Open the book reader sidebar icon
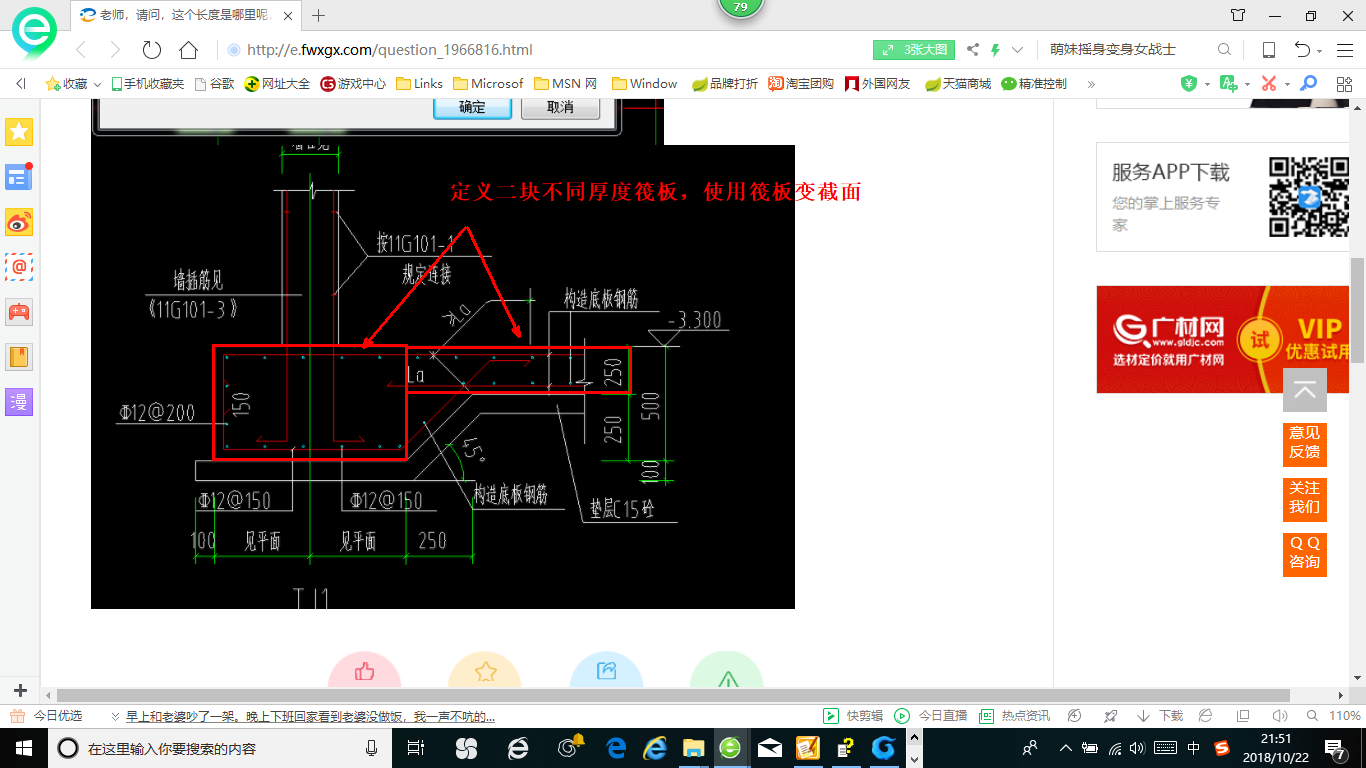Viewport: 1366px width, 768px height. pyautogui.click(x=19, y=357)
